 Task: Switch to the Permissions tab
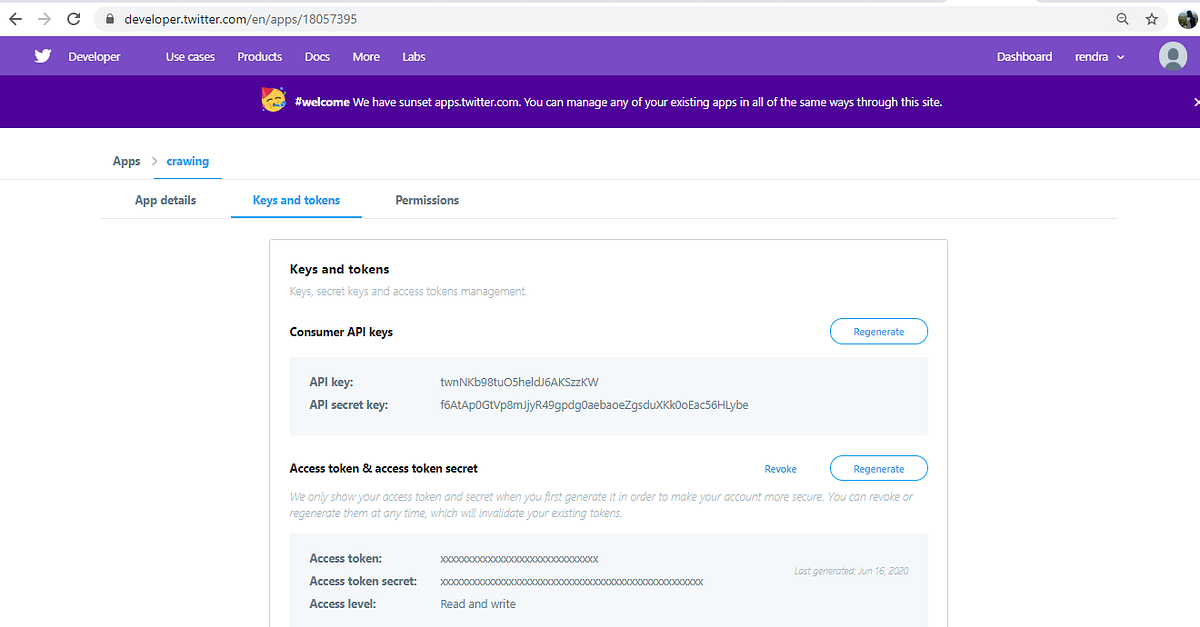point(427,200)
